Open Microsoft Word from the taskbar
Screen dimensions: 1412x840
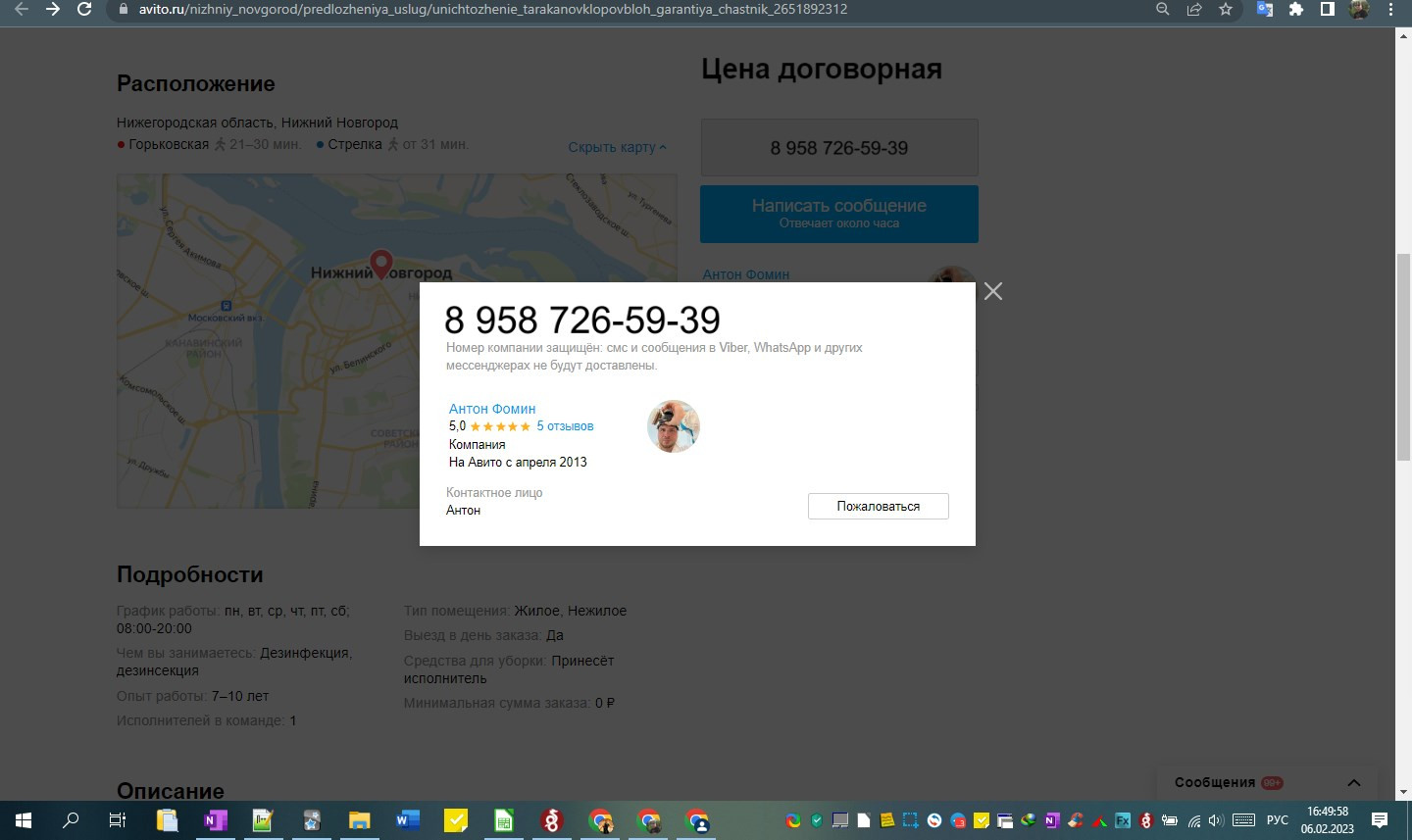pyautogui.click(x=408, y=820)
